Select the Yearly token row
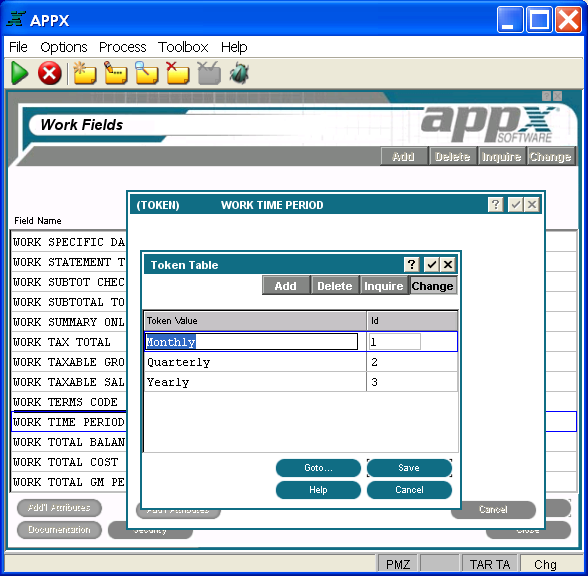588x576 pixels. [x=301, y=382]
